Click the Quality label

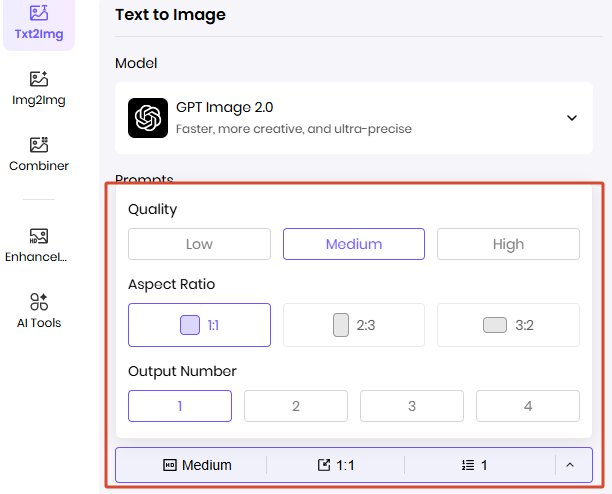(x=153, y=209)
